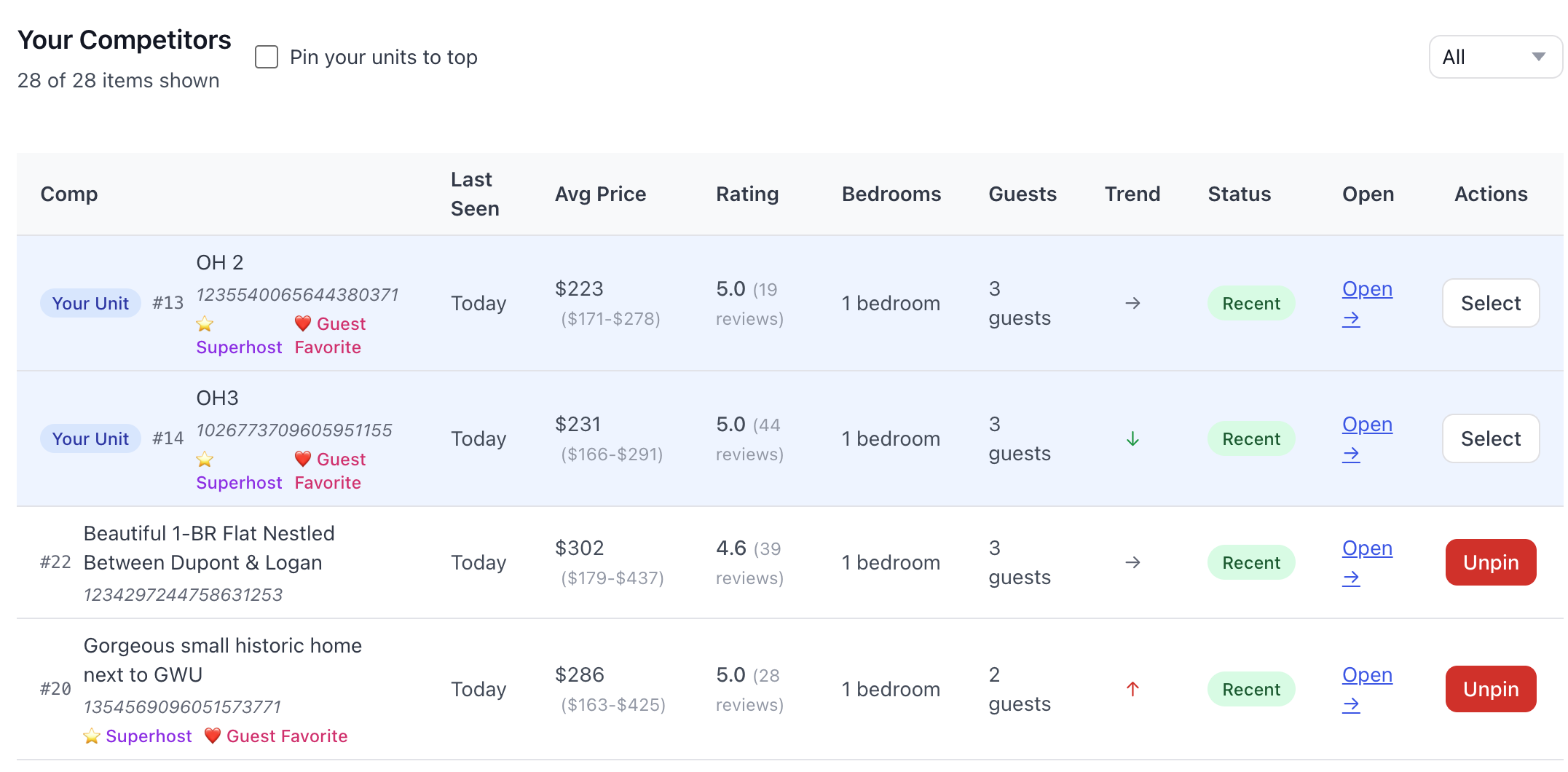Sort by the Rating column header
This screenshot has height=772, width=1568.
coord(746,194)
